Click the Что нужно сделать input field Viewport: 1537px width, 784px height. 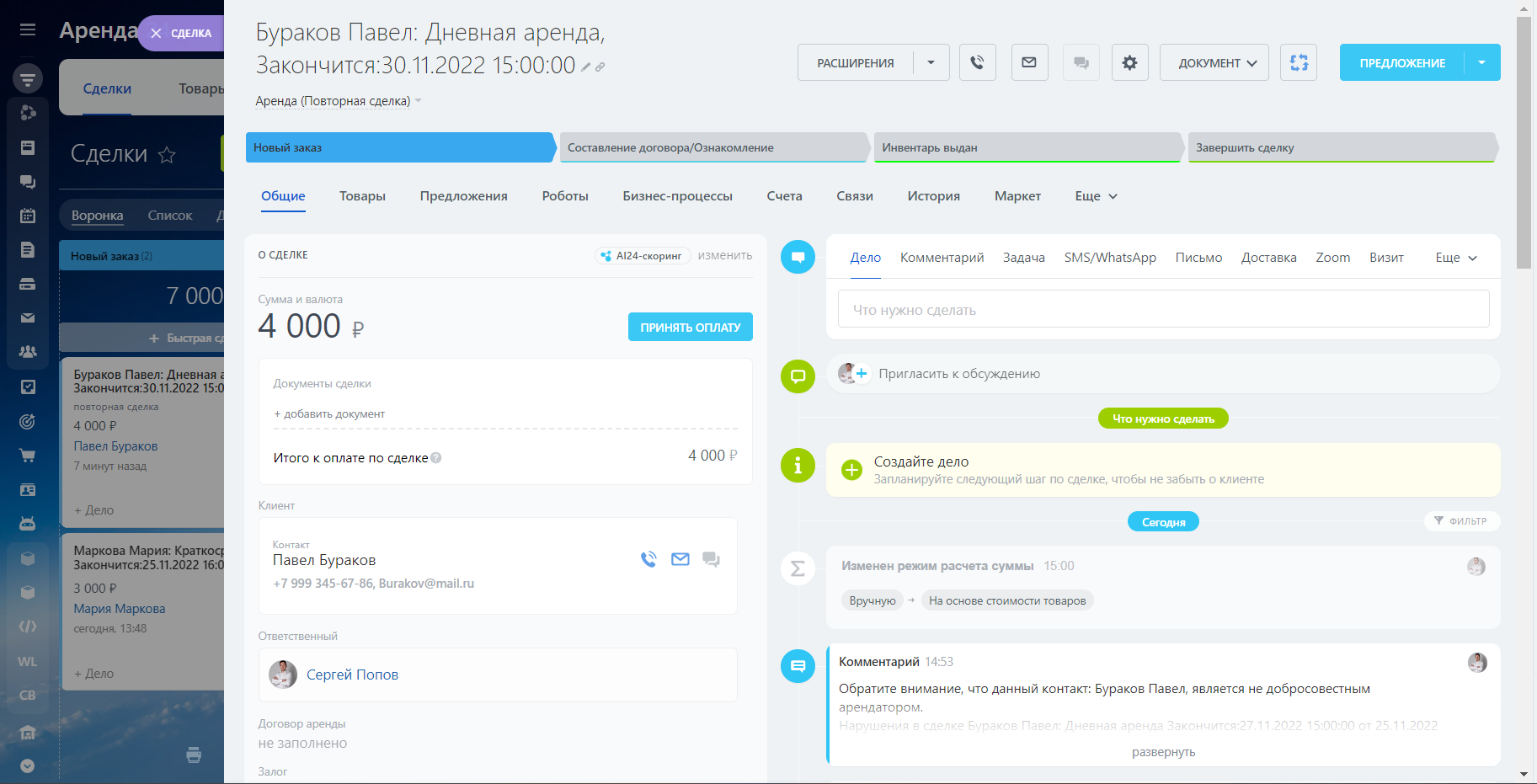1162,310
